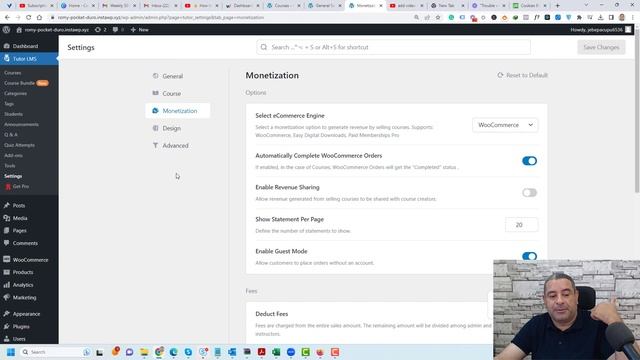Toggle Enable Guest Mode switch

coord(529,256)
